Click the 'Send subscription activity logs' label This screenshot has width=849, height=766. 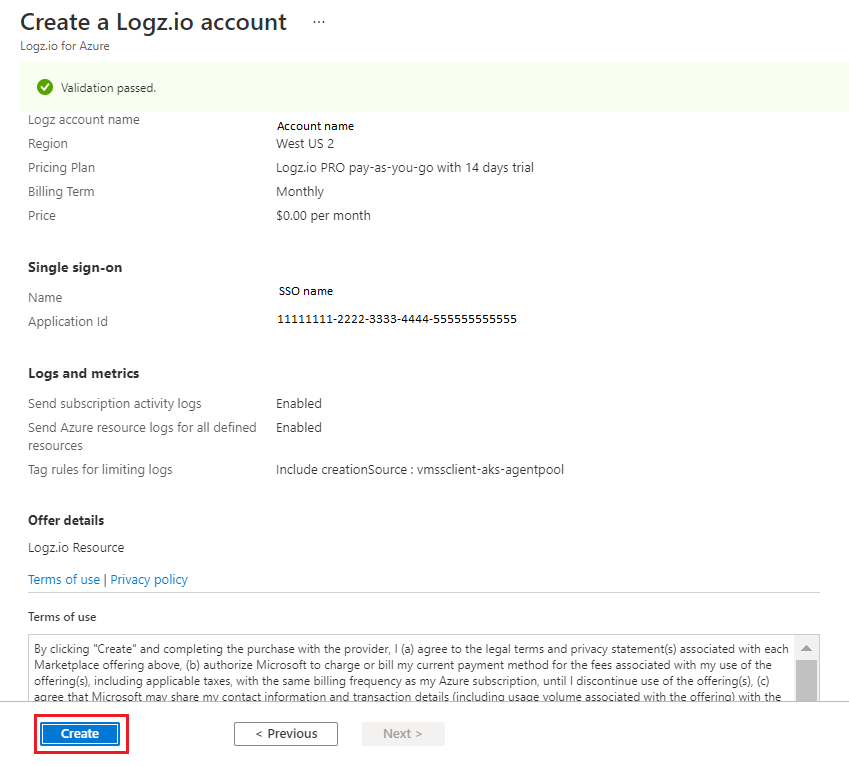click(114, 403)
